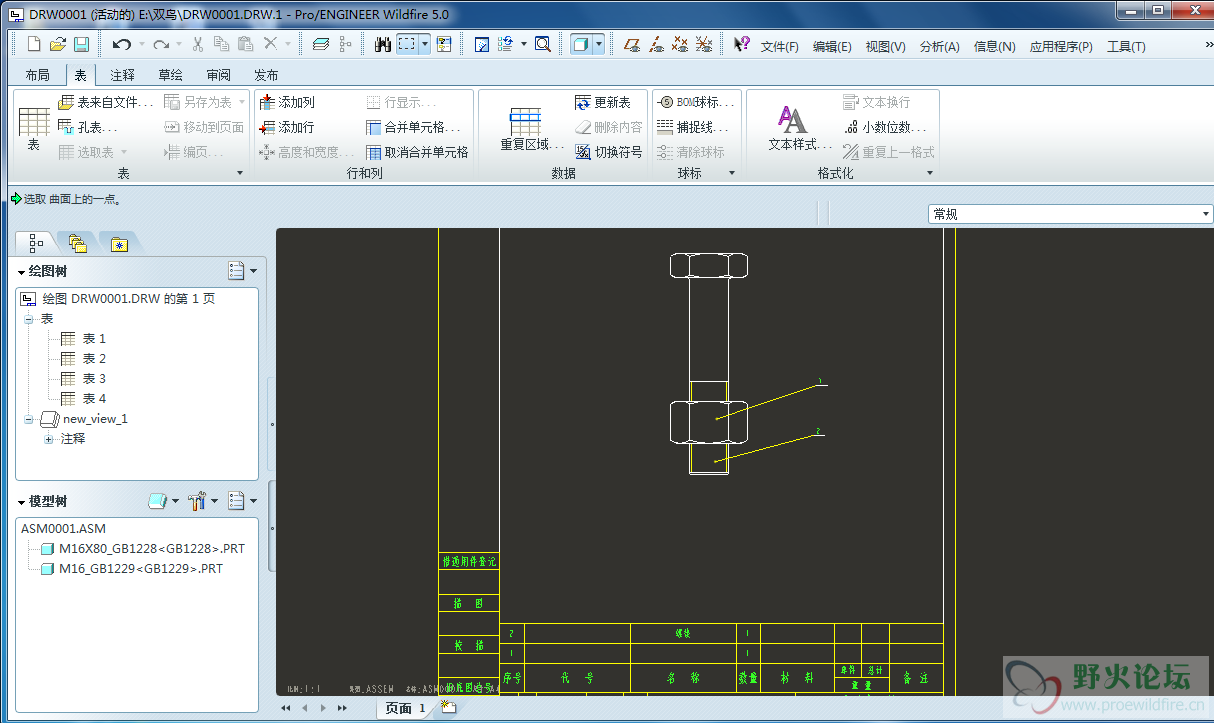The image size is (1214, 723).
Task: Open the 工具(T) menu
Action: pyautogui.click(x=1126, y=46)
